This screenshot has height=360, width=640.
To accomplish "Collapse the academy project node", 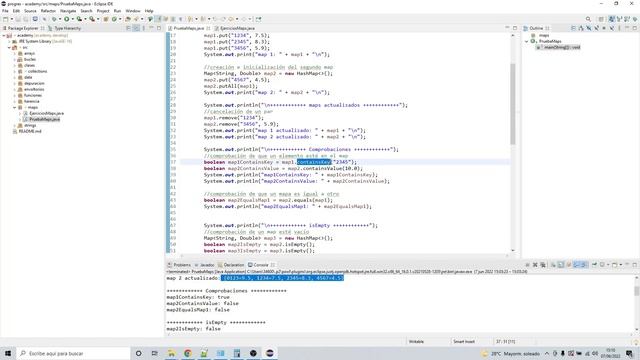I will pos(4,36).
